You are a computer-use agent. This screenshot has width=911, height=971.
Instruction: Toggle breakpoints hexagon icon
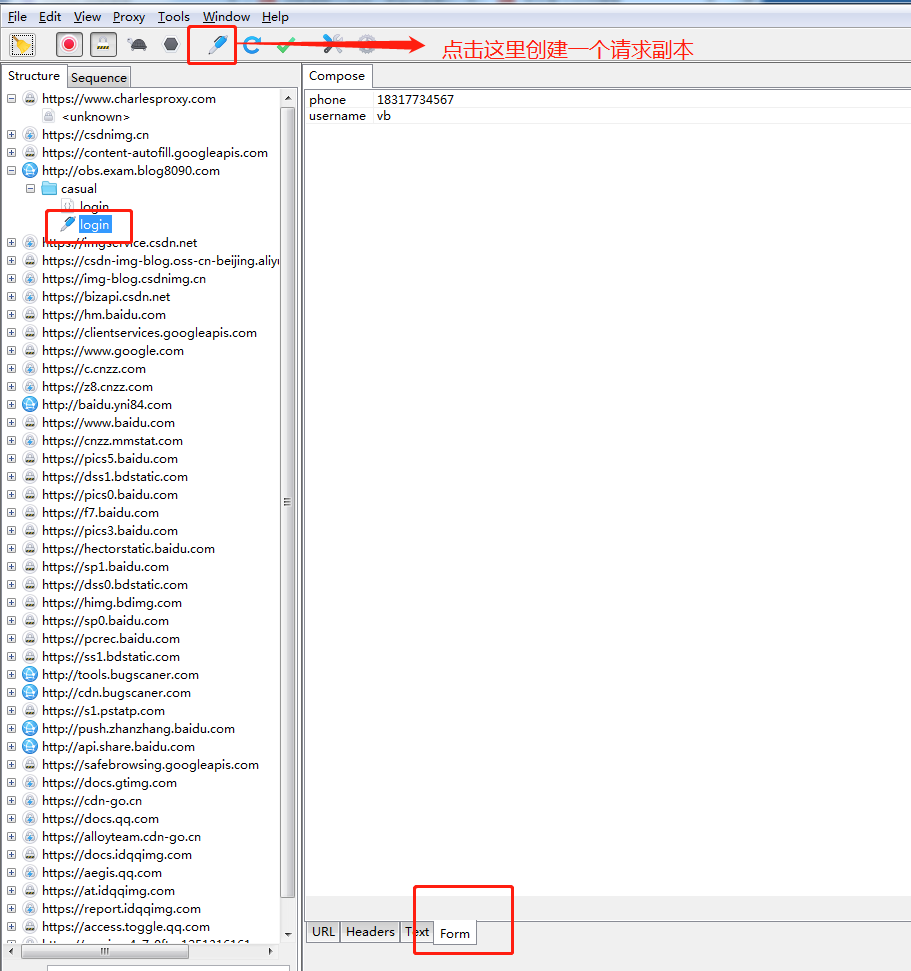[x=171, y=45]
